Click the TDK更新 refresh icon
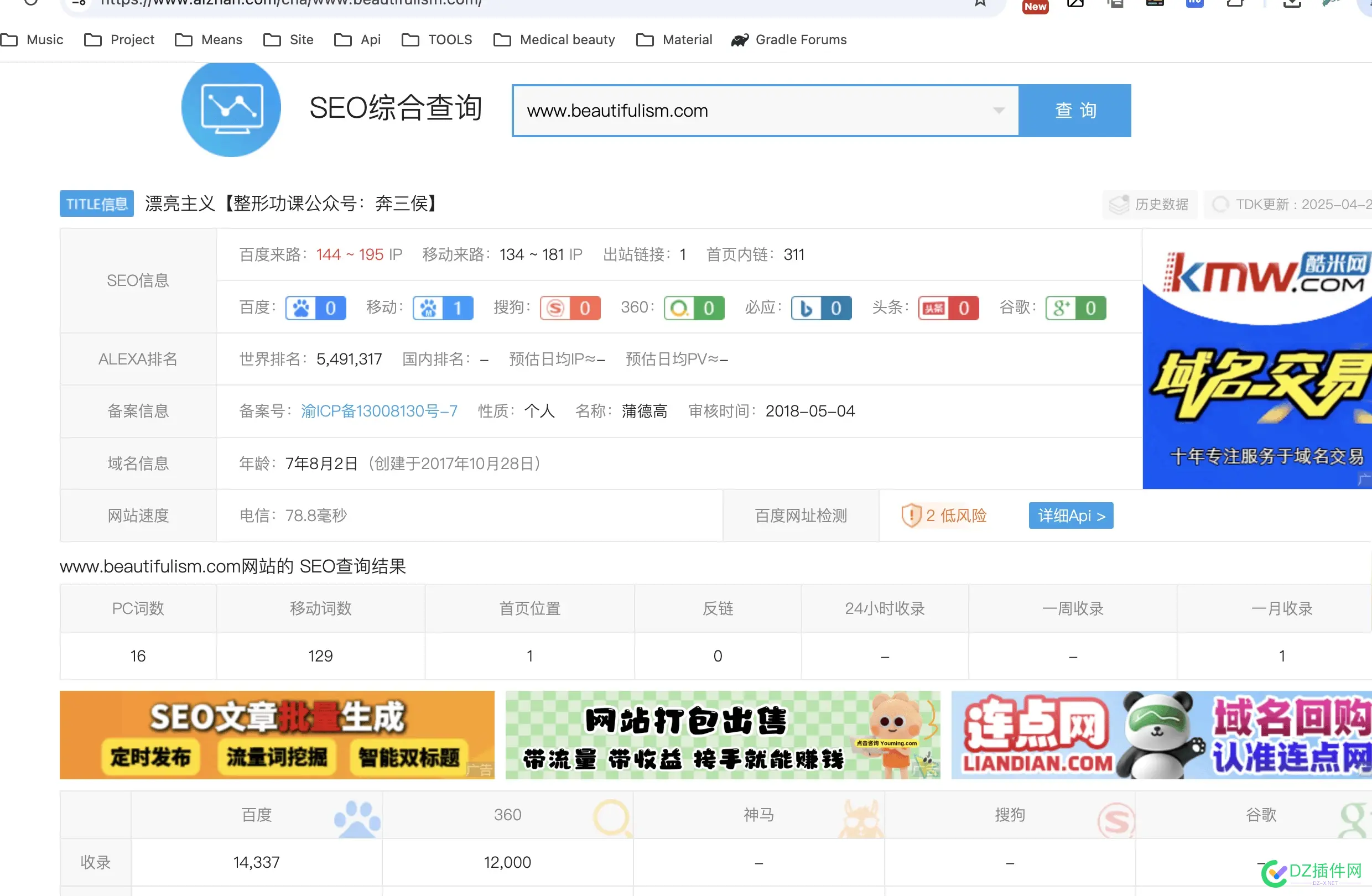 (1220, 204)
